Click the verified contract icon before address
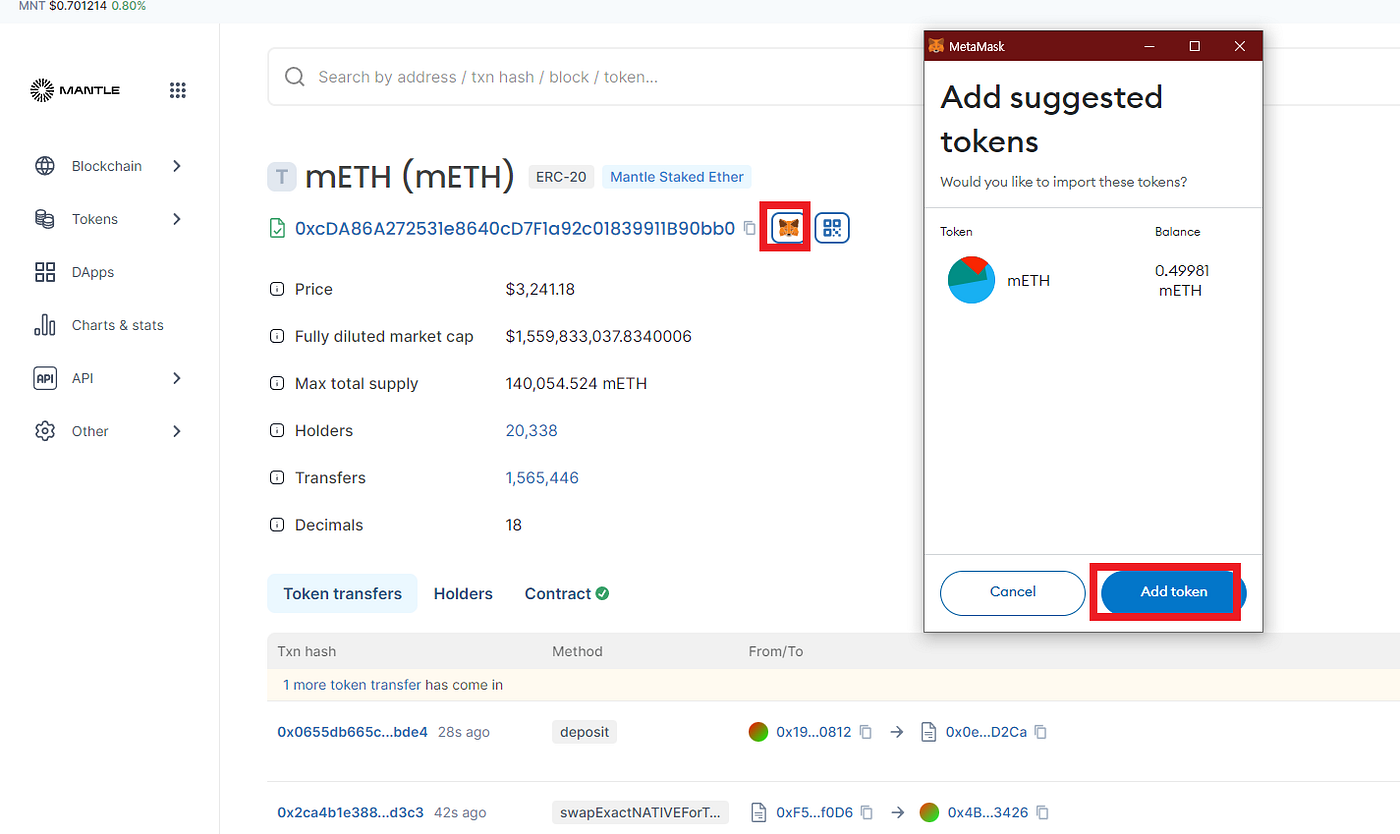 pos(277,228)
